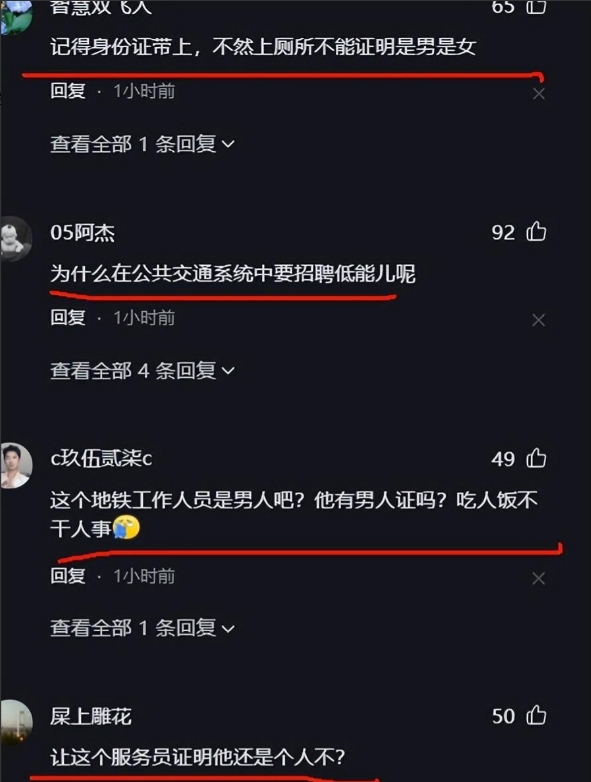This screenshot has width=591, height=782.
Task: Dismiss c玖伍贰柒c's comment with X icon
Action: click(x=539, y=578)
